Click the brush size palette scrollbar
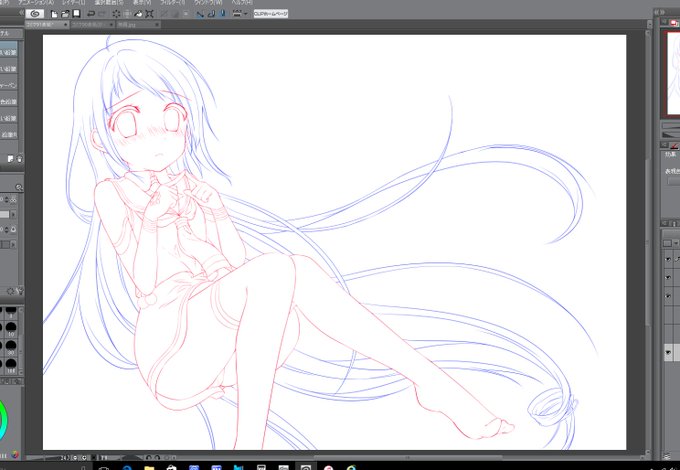The width and height of the screenshot is (680, 470). (x=21, y=340)
